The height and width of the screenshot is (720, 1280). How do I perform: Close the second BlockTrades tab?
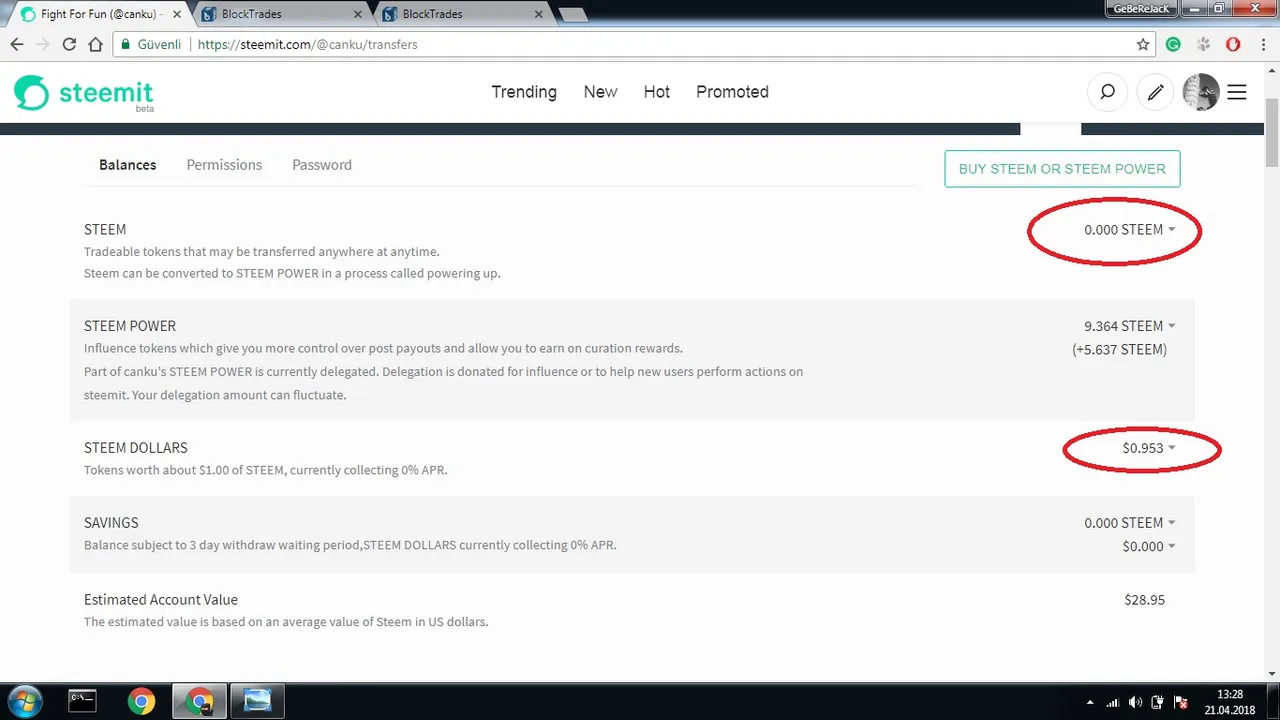coord(537,14)
